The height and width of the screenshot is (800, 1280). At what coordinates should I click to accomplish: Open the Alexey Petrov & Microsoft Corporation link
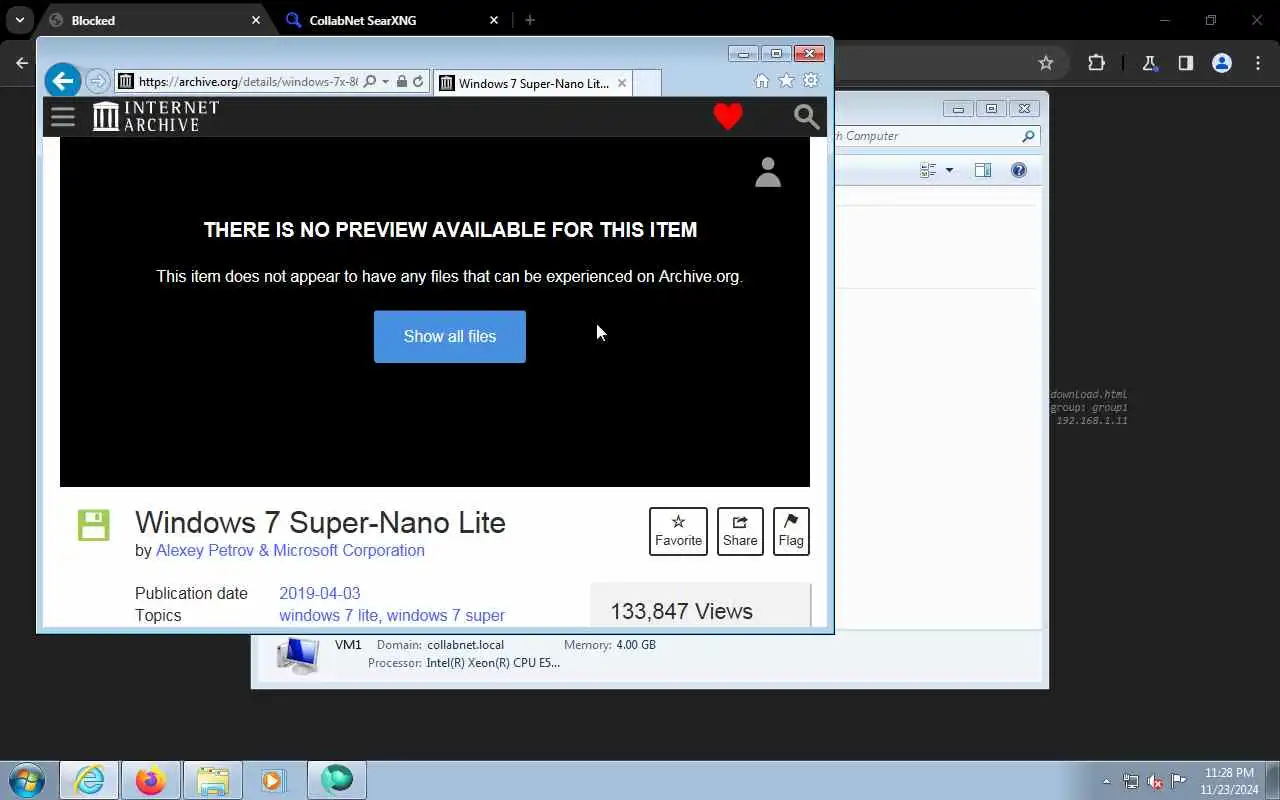pyautogui.click(x=290, y=550)
